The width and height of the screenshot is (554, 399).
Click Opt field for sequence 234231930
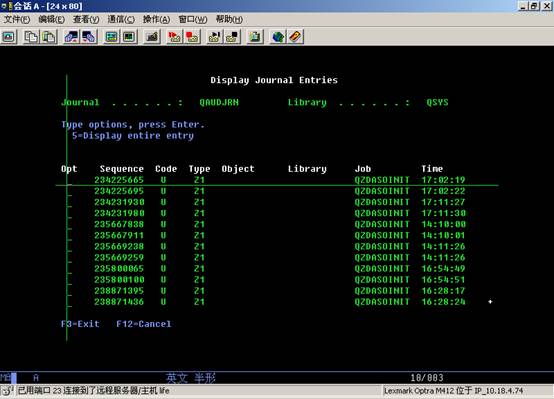pos(69,202)
